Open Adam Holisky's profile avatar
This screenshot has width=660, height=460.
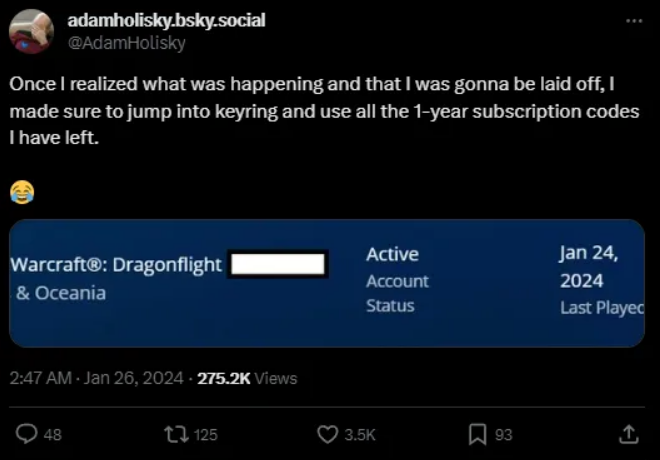click(31, 31)
